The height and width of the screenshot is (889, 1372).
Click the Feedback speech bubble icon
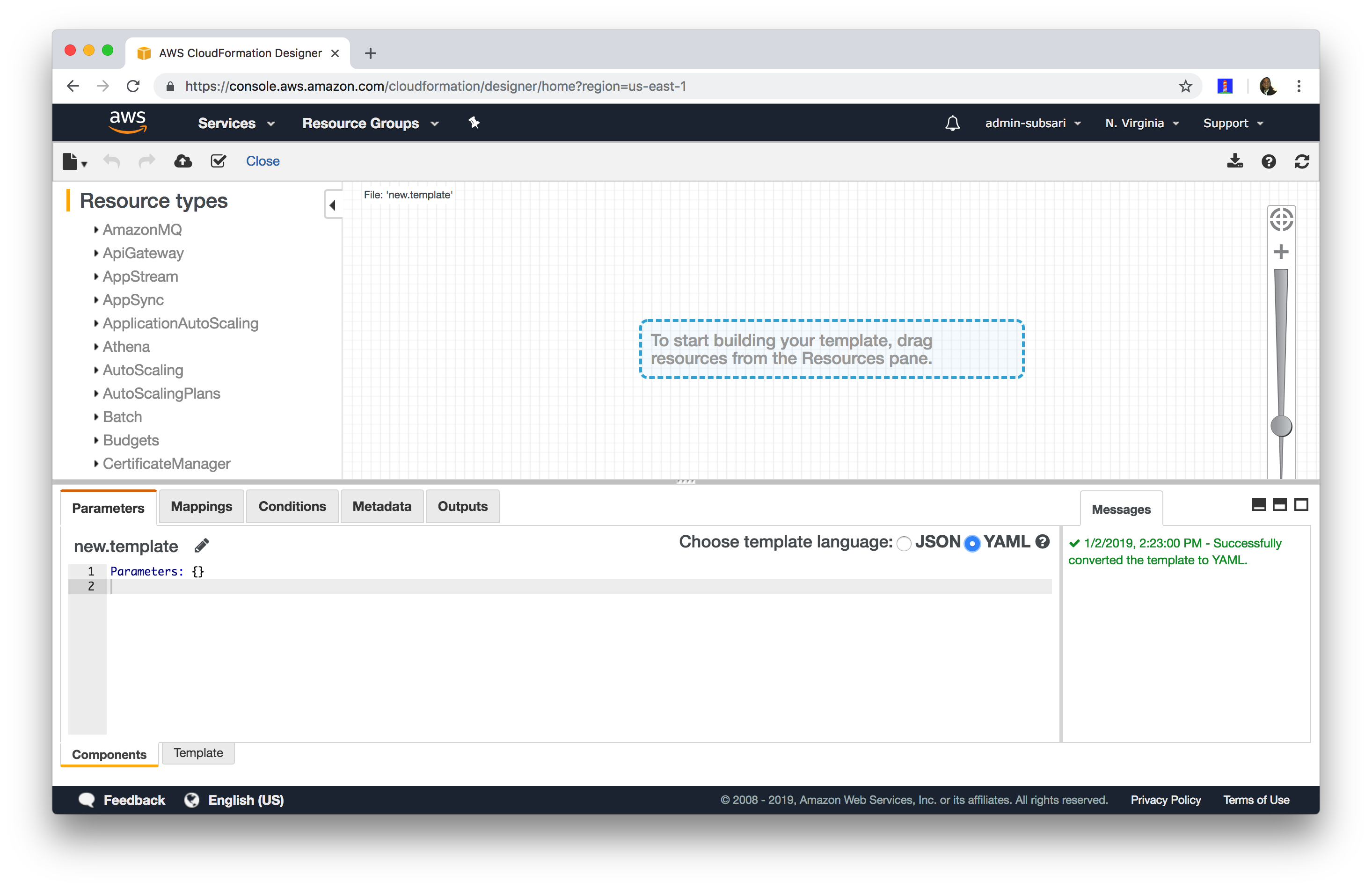(x=87, y=800)
